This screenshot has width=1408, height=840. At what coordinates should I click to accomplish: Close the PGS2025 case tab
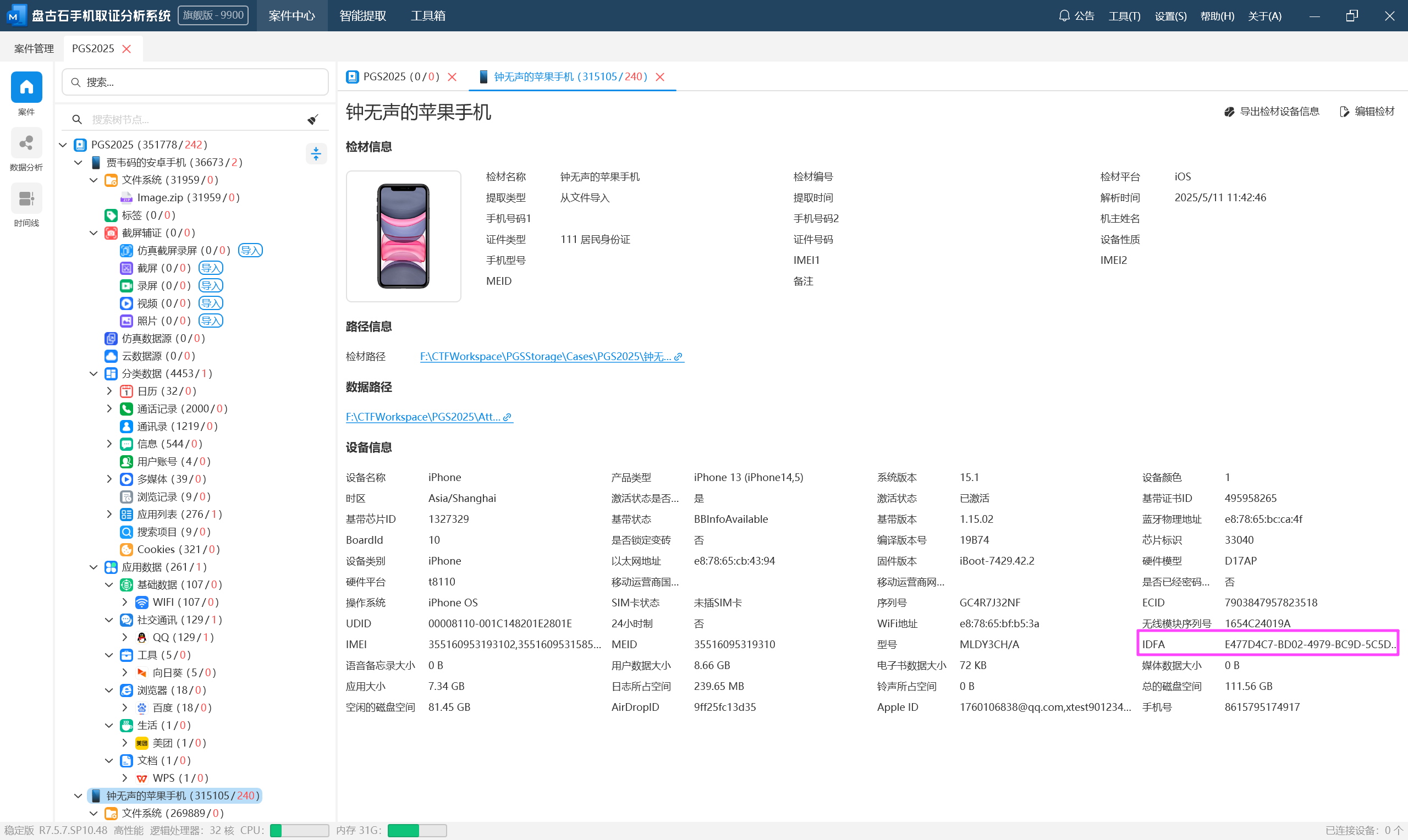tap(127, 49)
